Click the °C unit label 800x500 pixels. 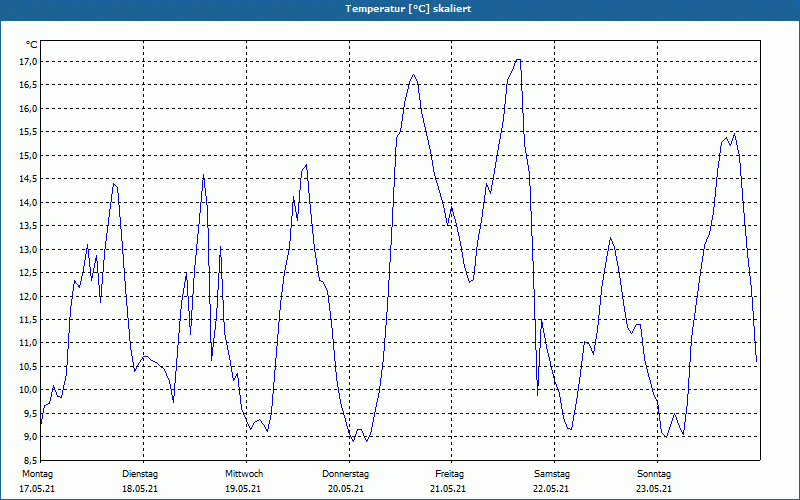(32, 45)
